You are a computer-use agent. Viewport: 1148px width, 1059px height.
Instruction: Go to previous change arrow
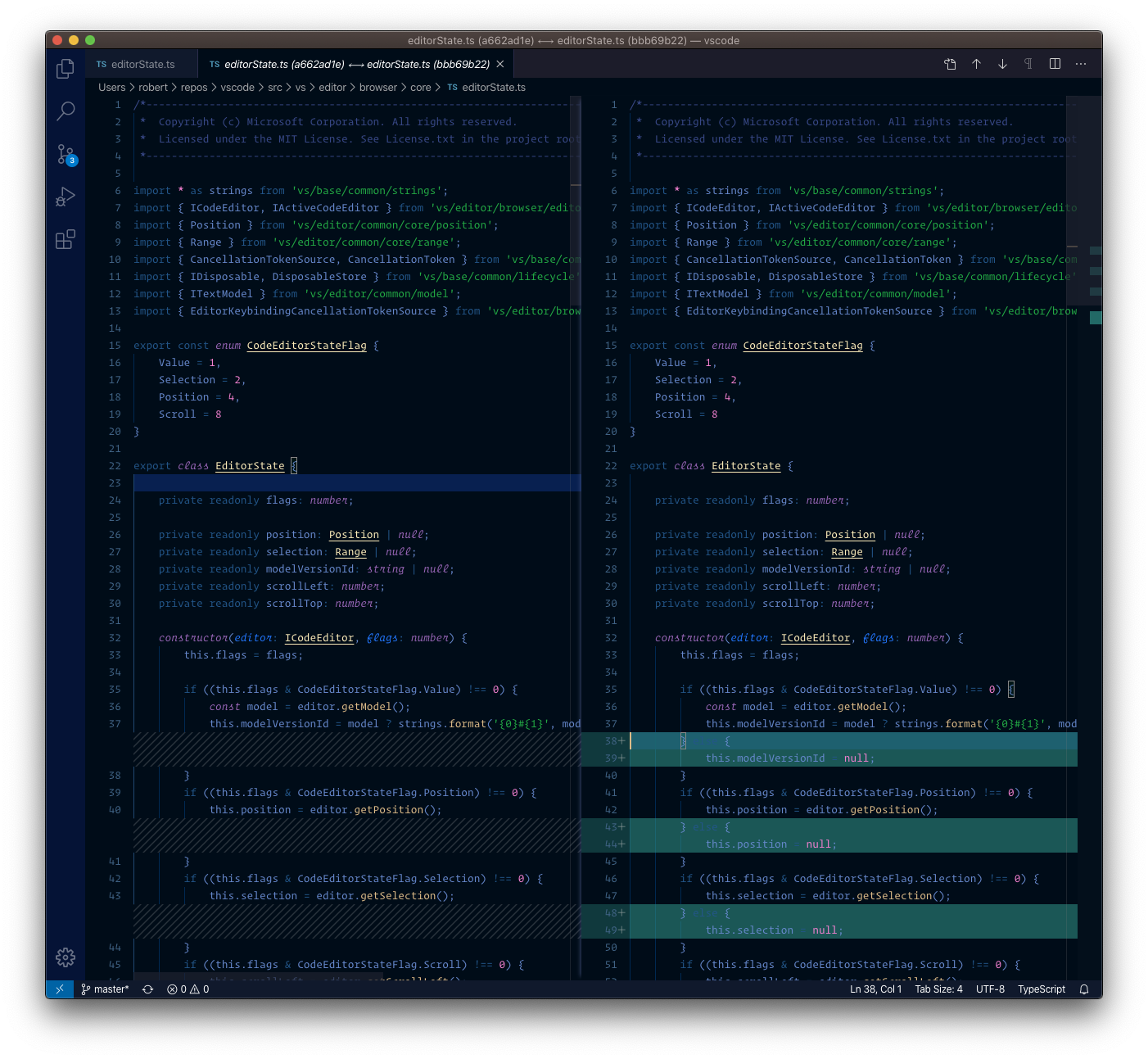976,64
